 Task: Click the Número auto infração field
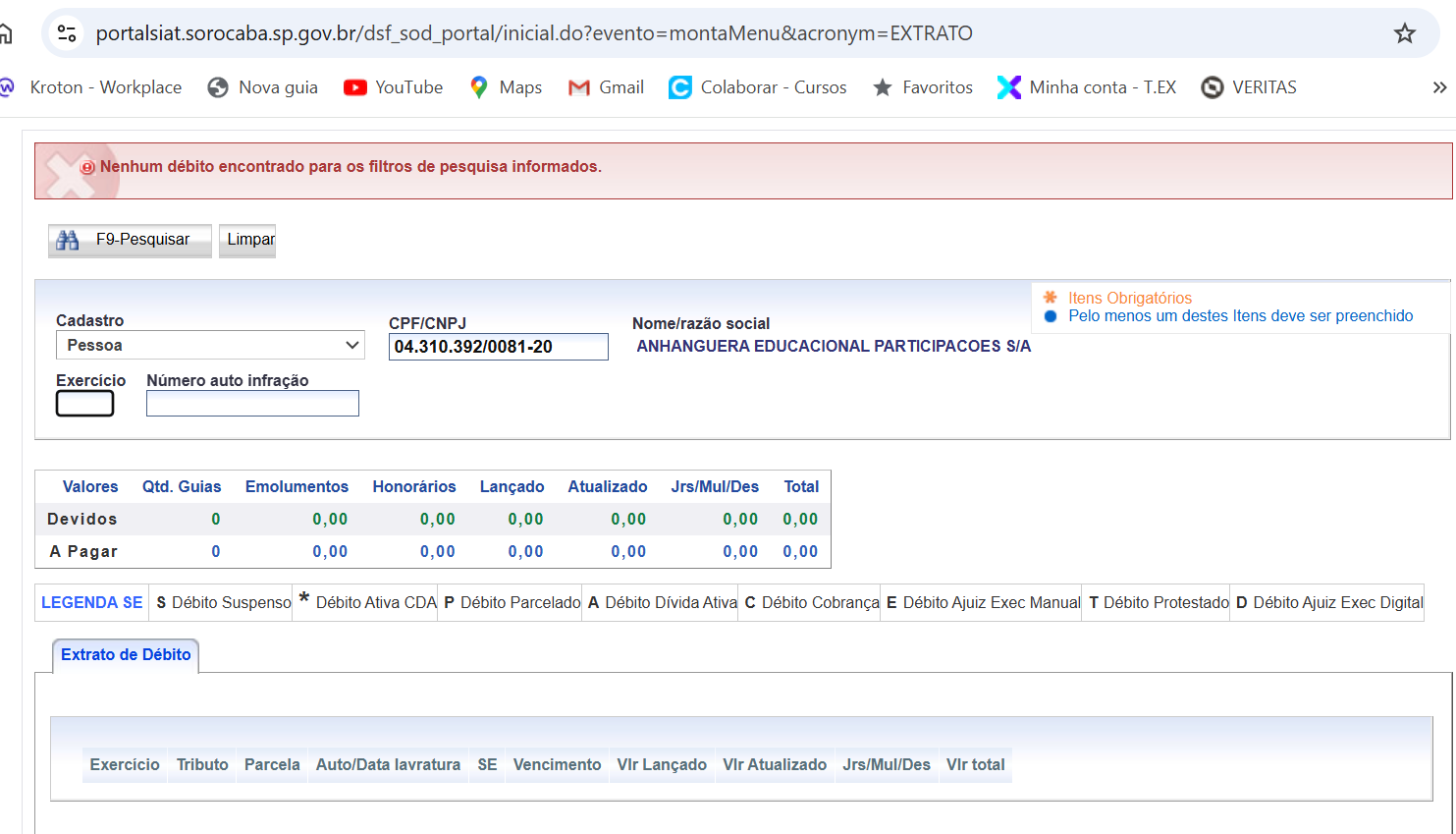(252, 404)
